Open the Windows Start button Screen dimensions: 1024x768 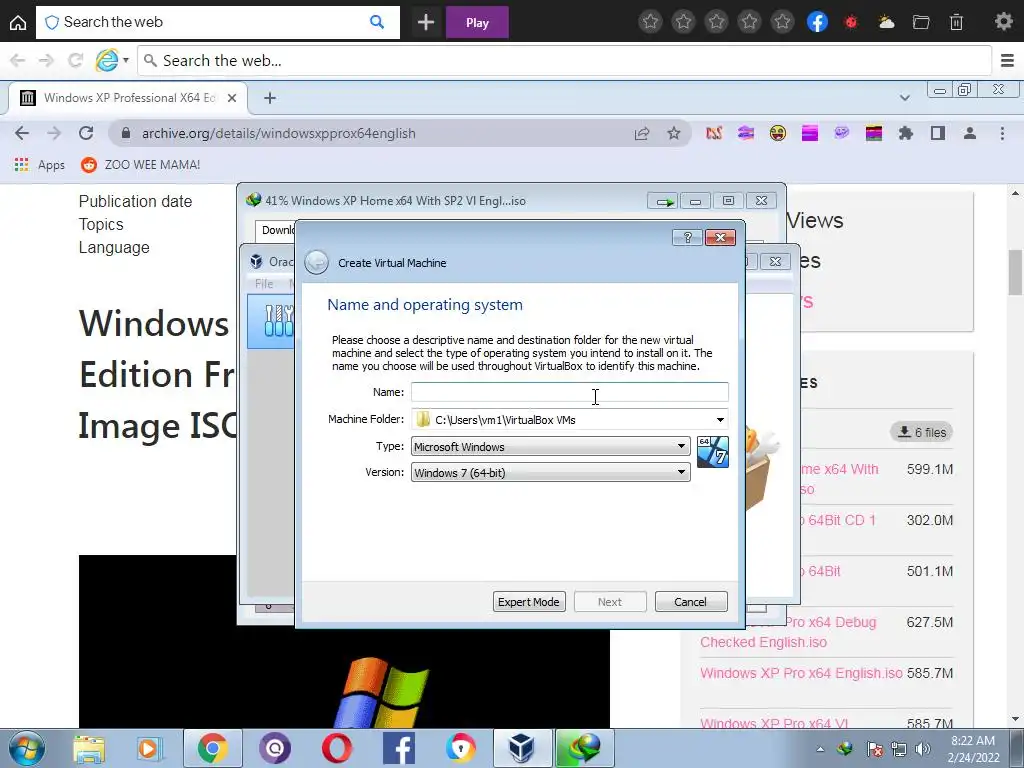pos(26,748)
